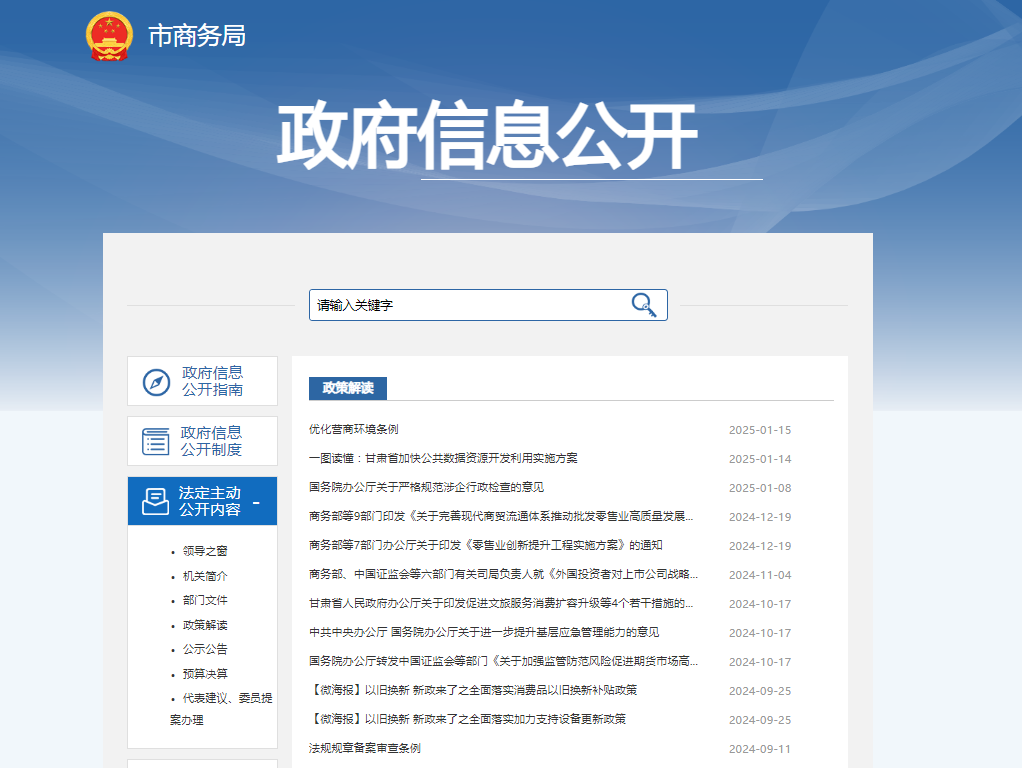Click the 市商务局 site title
The width and height of the screenshot is (1022, 768).
click(197, 36)
